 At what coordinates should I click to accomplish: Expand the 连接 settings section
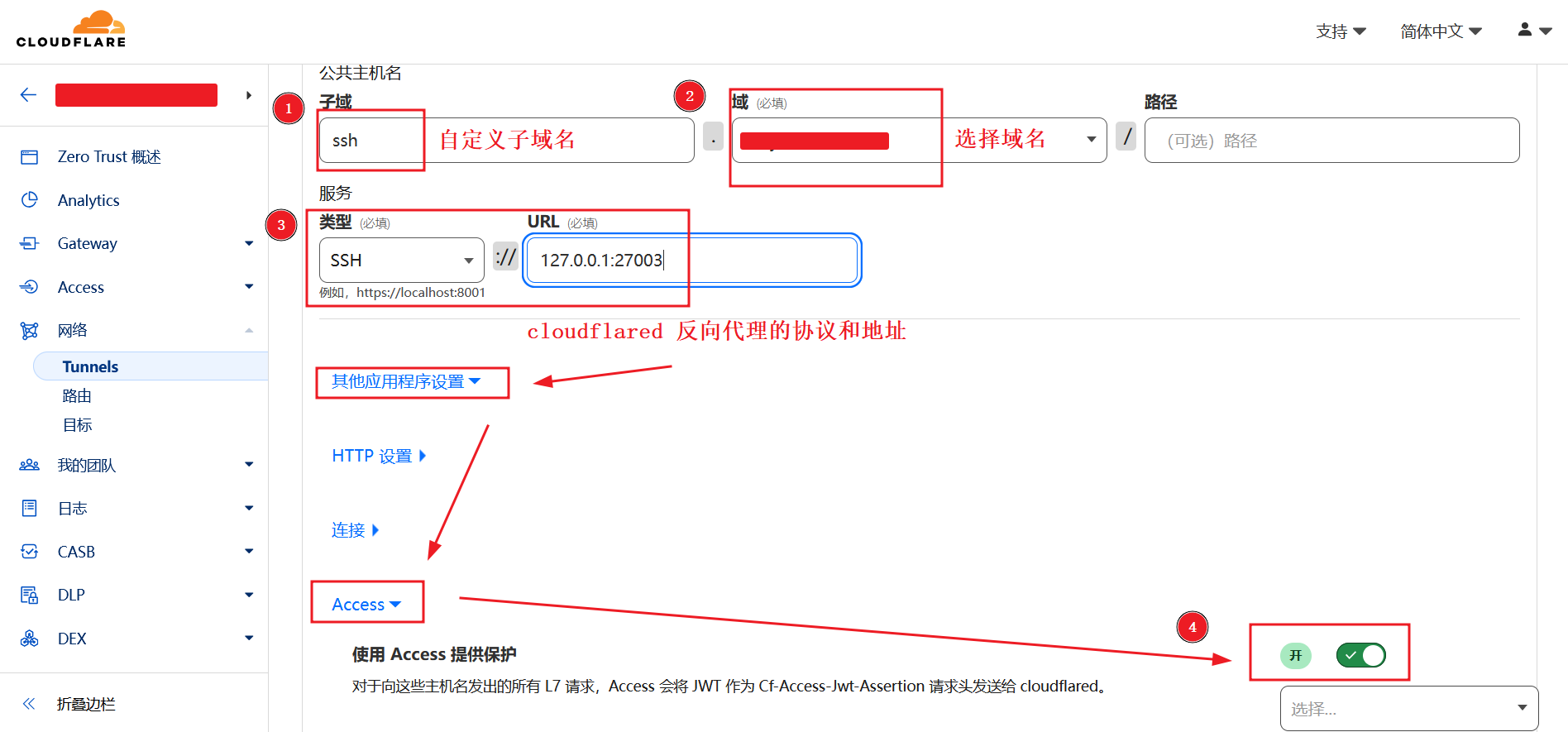click(355, 530)
